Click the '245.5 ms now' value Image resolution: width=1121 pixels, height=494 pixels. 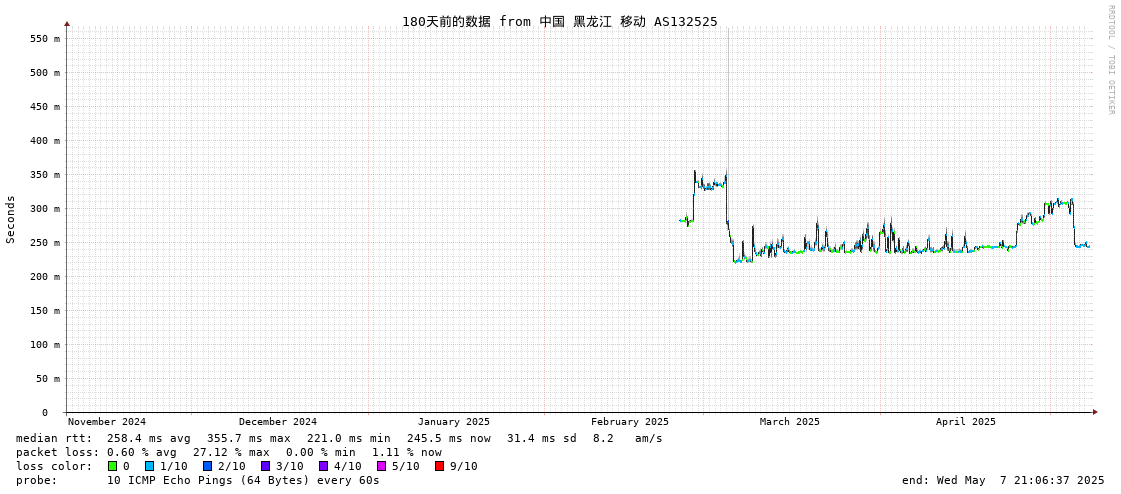449,438
